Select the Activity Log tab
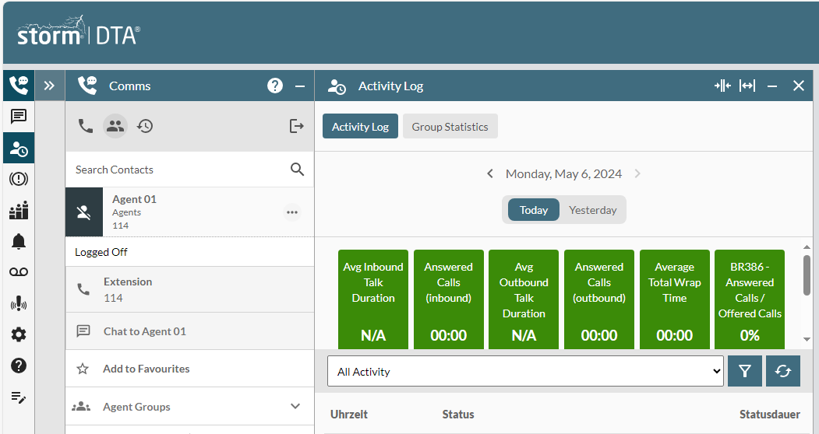 pos(360,127)
